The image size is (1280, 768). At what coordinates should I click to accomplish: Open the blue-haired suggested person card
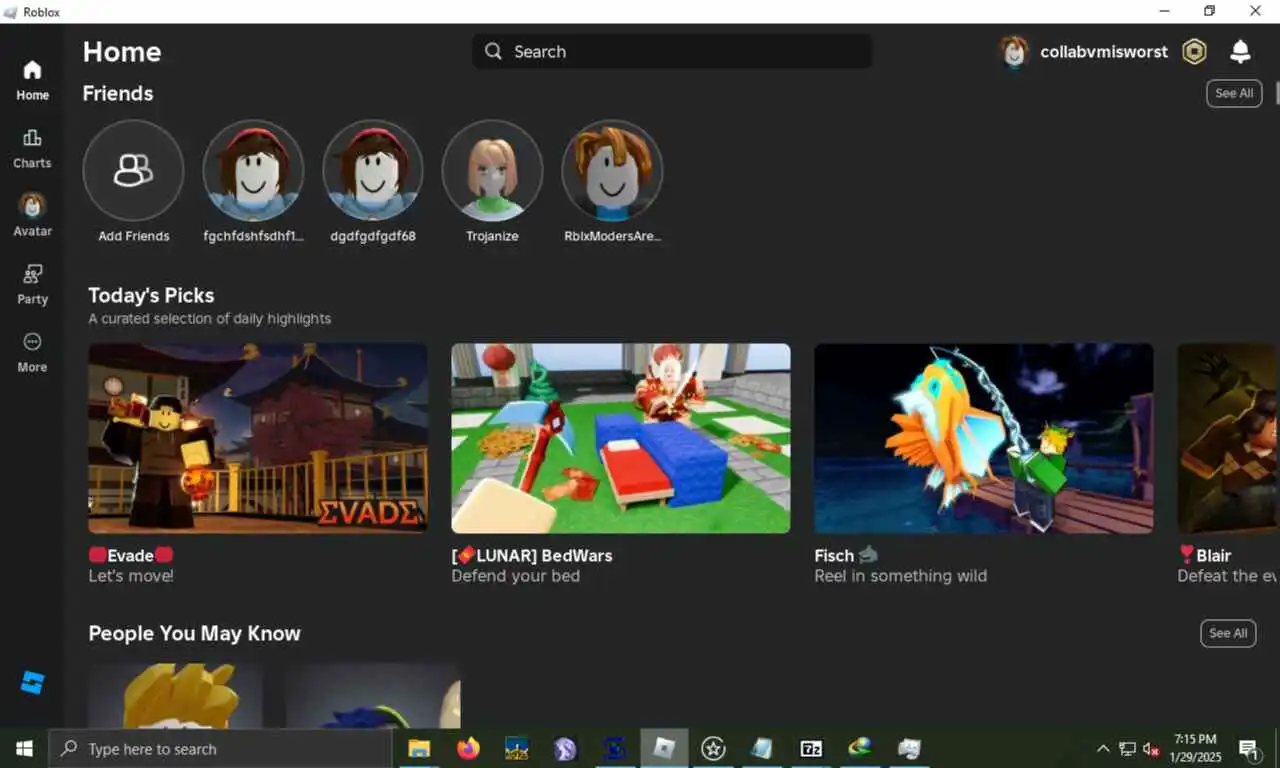[x=373, y=696]
